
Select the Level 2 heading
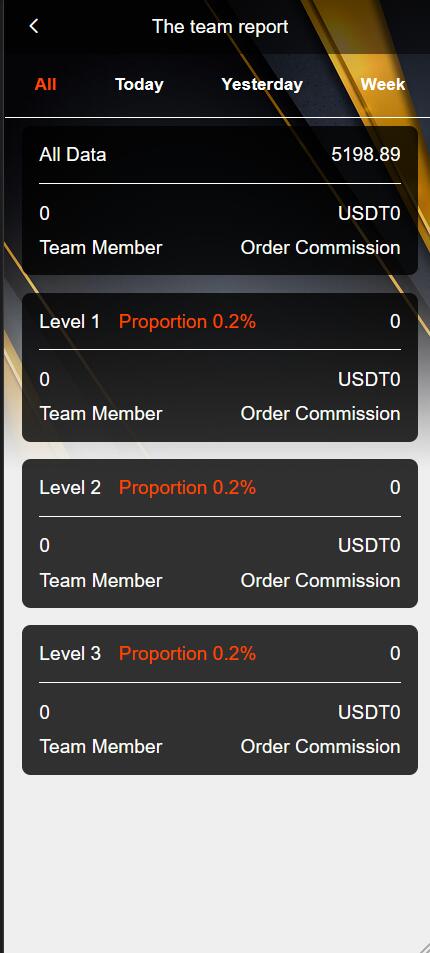70,487
